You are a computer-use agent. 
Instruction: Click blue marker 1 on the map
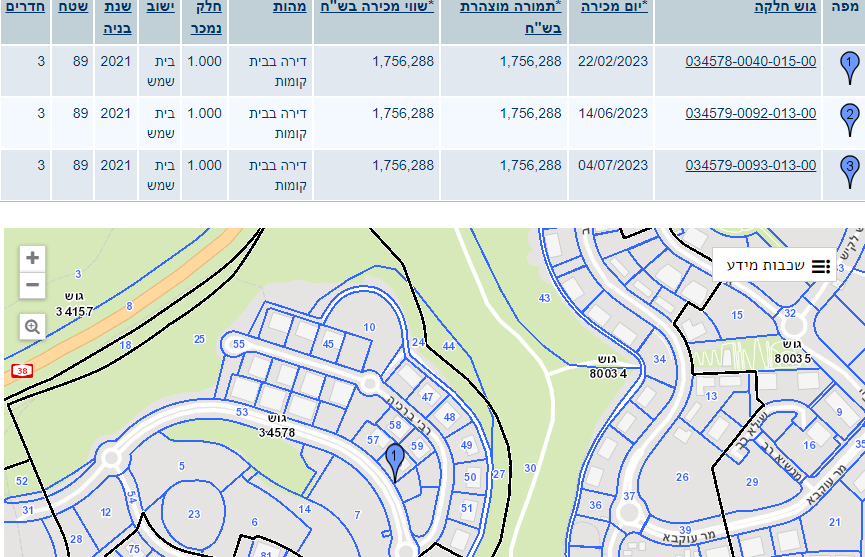(394, 462)
